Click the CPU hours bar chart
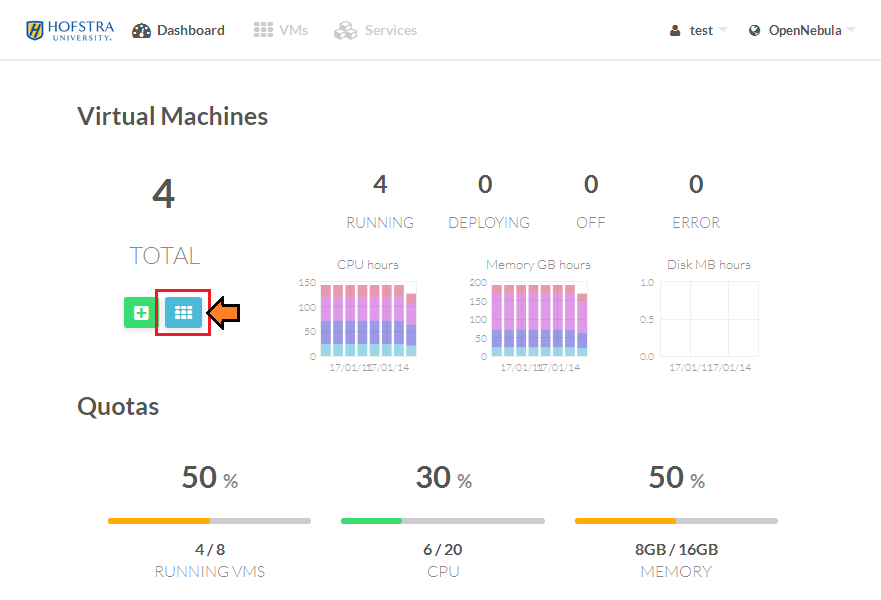 [x=368, y=320]
